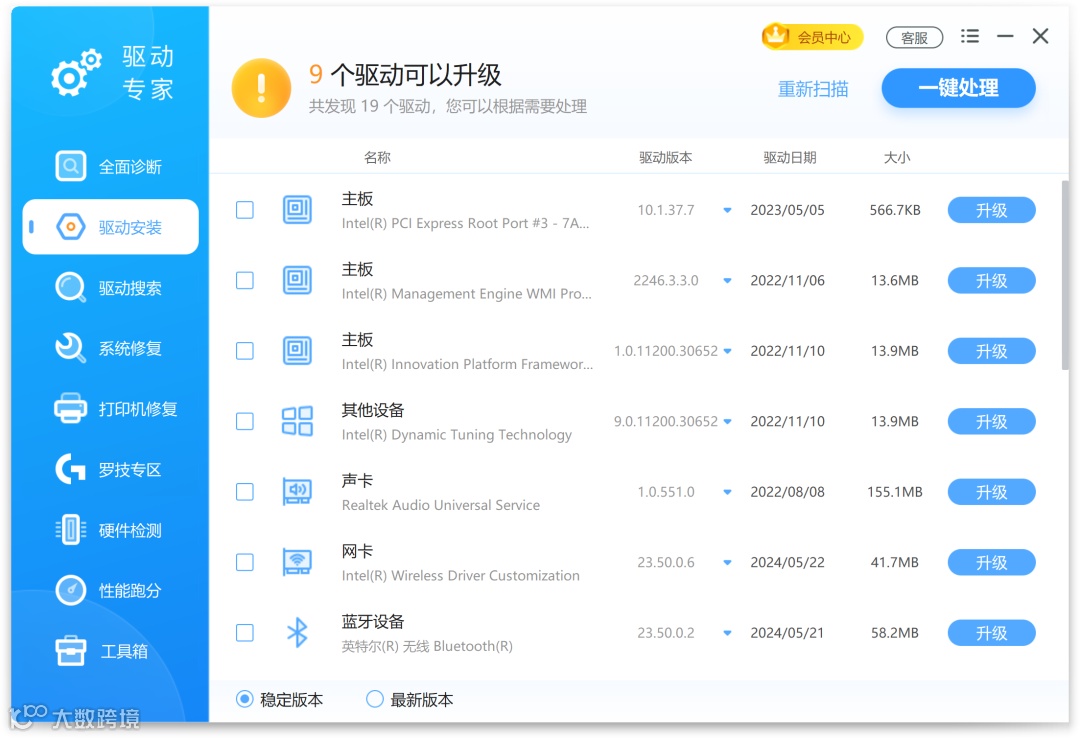1080x738 pixels.
Task: Click motherboard icon for Innovation Platform Framework
Action: 297,351
